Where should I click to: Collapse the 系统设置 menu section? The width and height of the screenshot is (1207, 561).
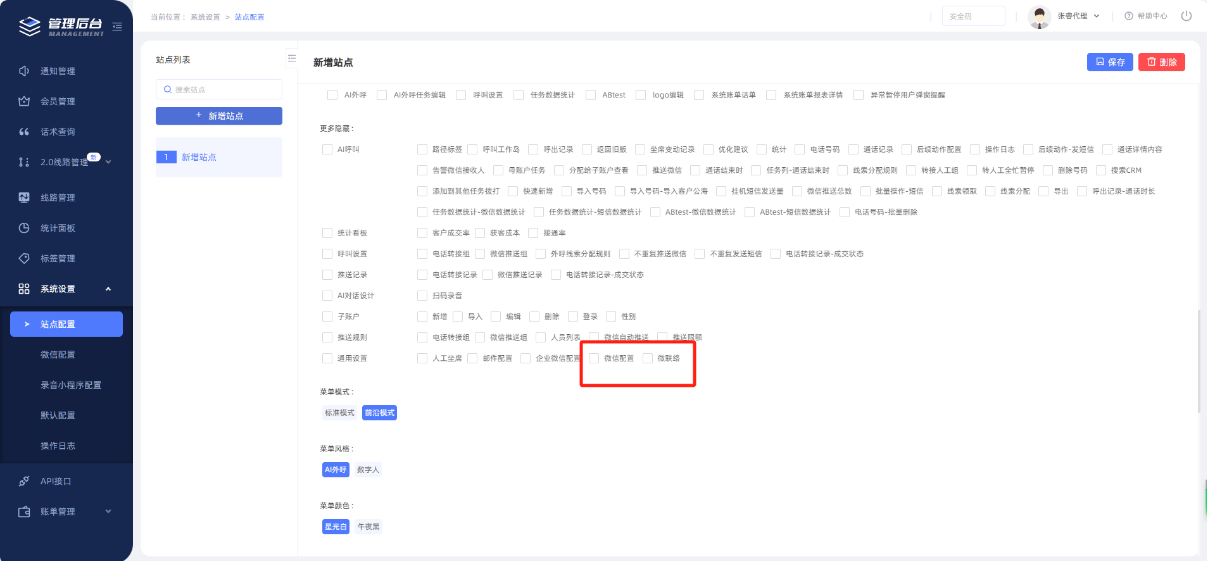click(108, 289)
